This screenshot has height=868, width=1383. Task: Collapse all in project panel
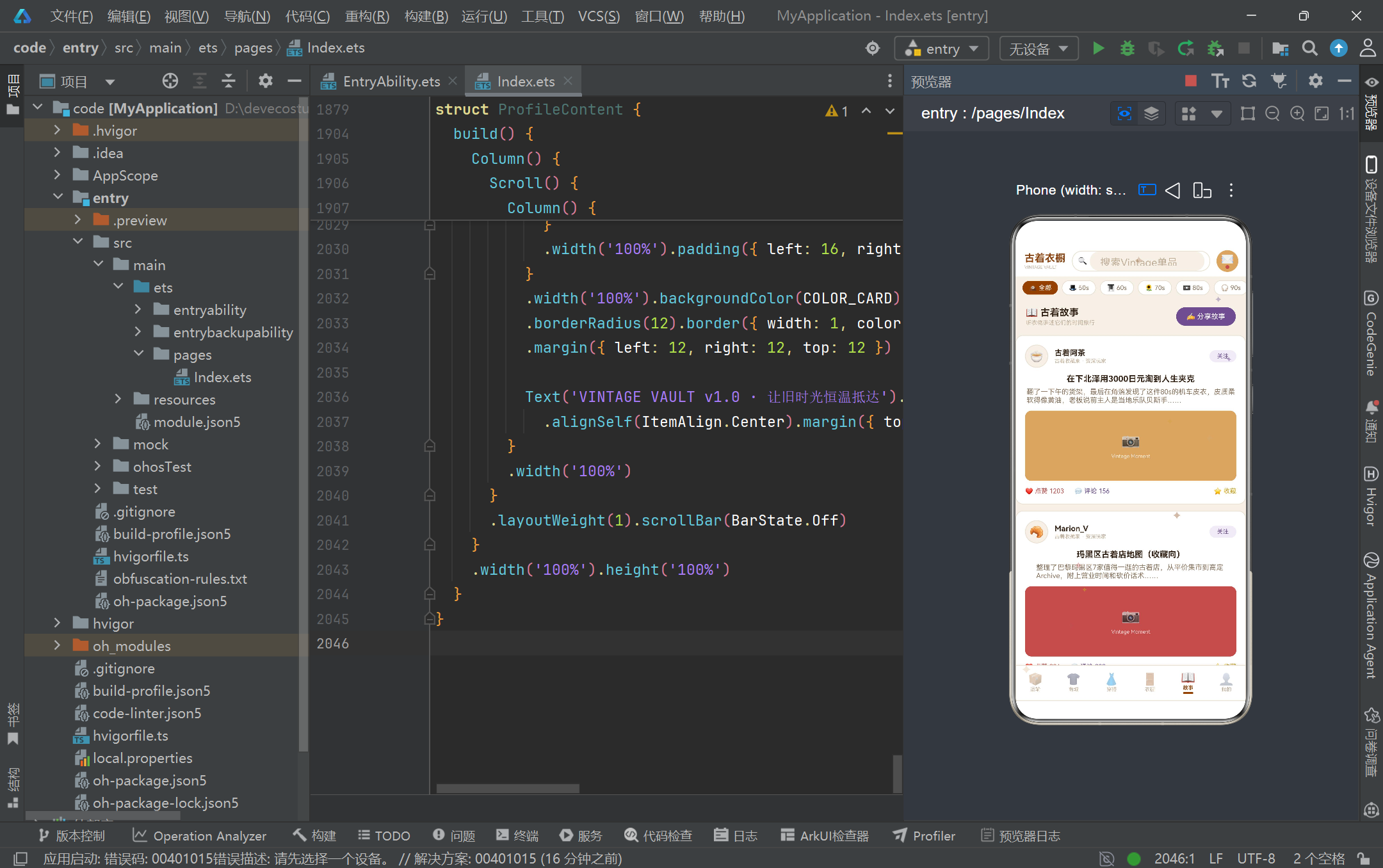point(229,81)
